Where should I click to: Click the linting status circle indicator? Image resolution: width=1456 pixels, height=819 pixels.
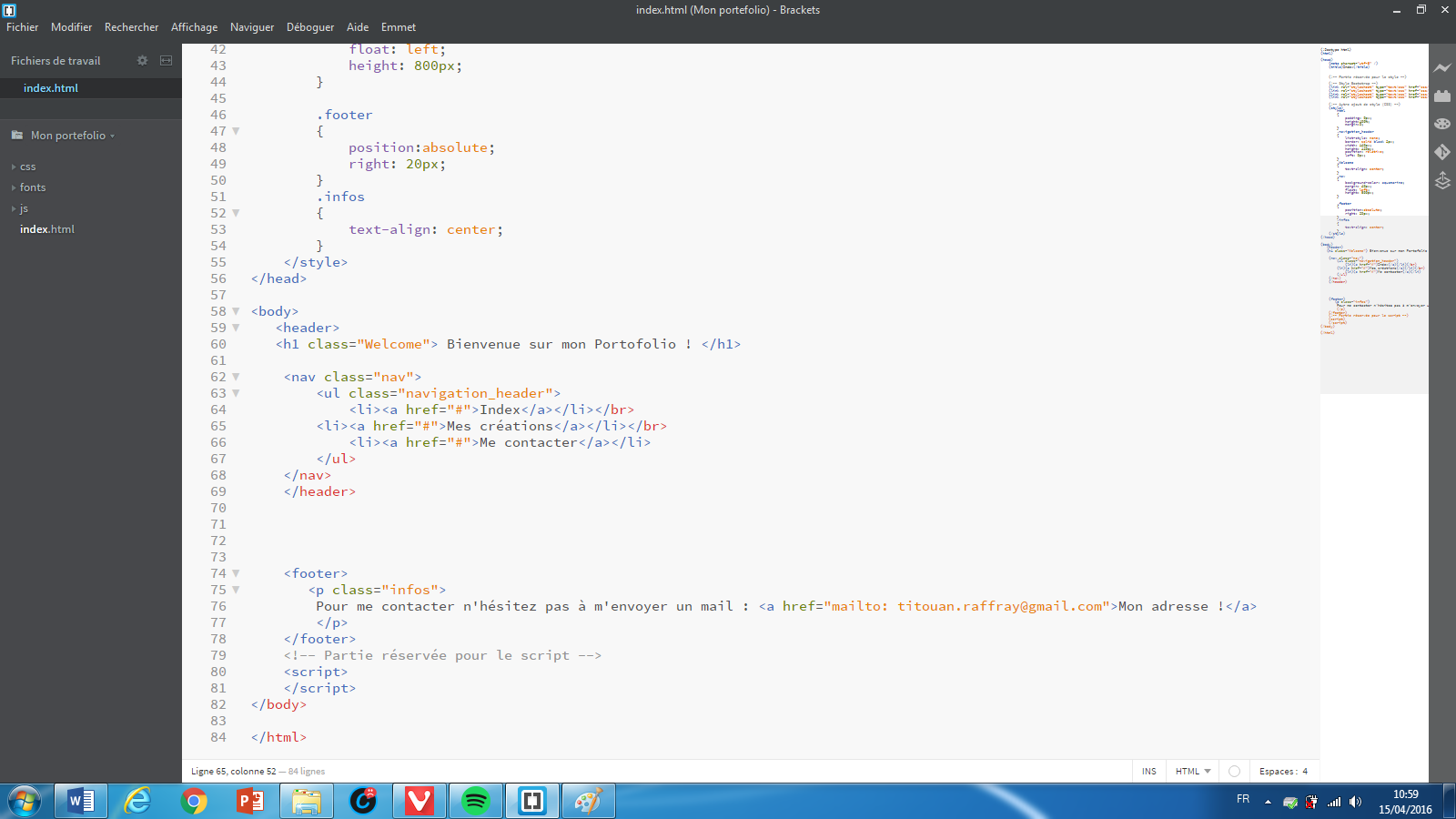1234,771
